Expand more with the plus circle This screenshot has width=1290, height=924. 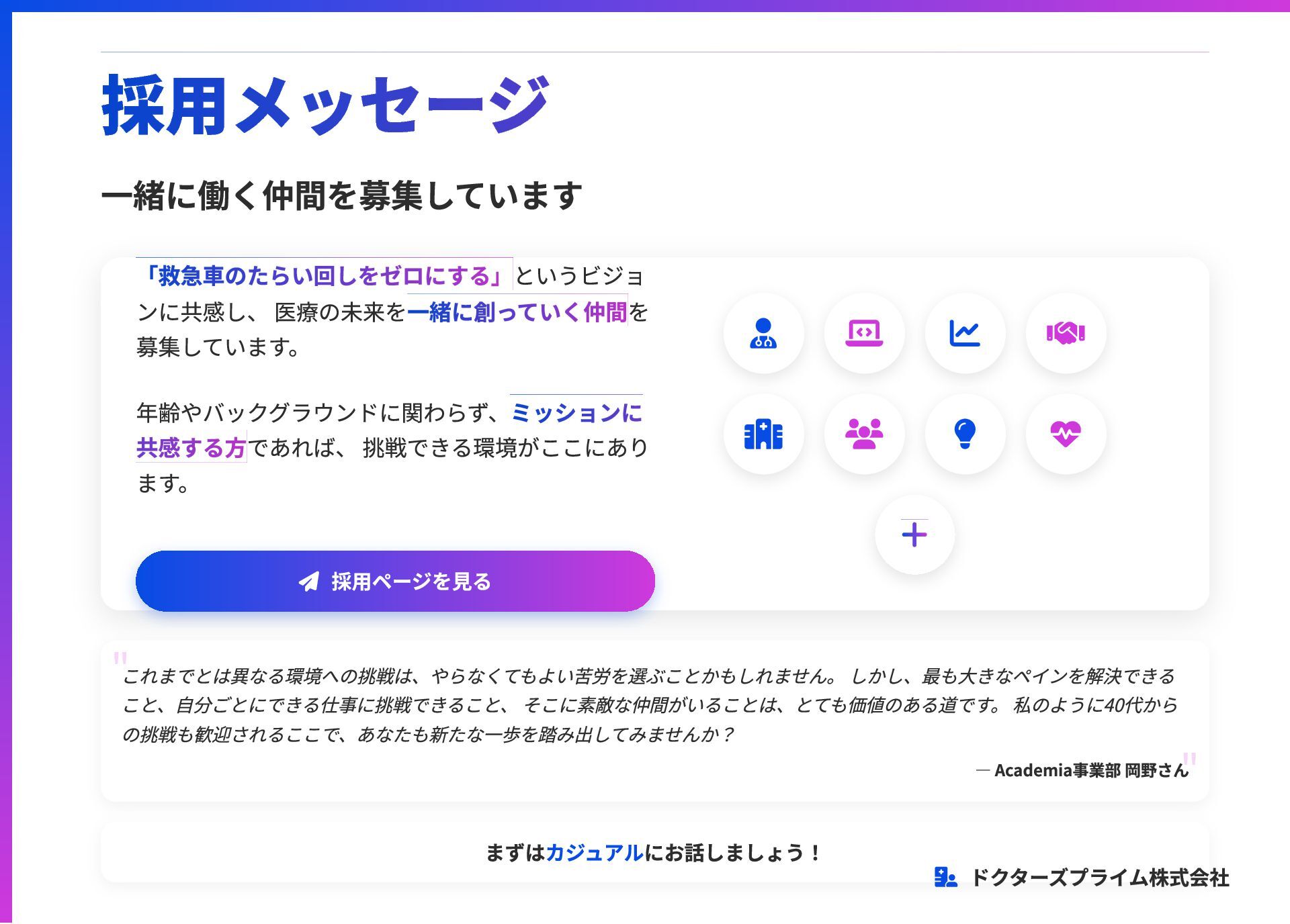point(914,535)
